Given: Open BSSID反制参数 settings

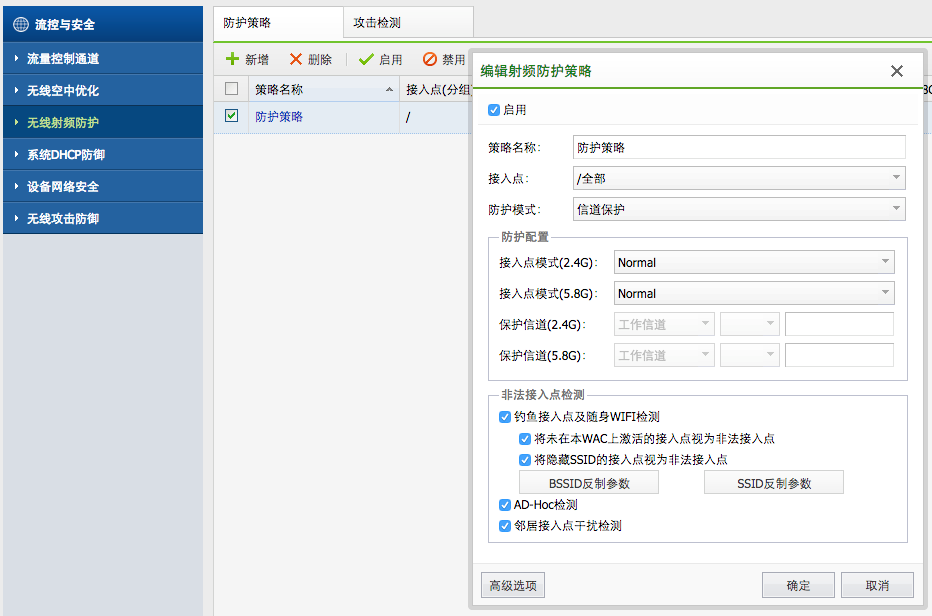Looking at the screenshot, I should [589, 483].
